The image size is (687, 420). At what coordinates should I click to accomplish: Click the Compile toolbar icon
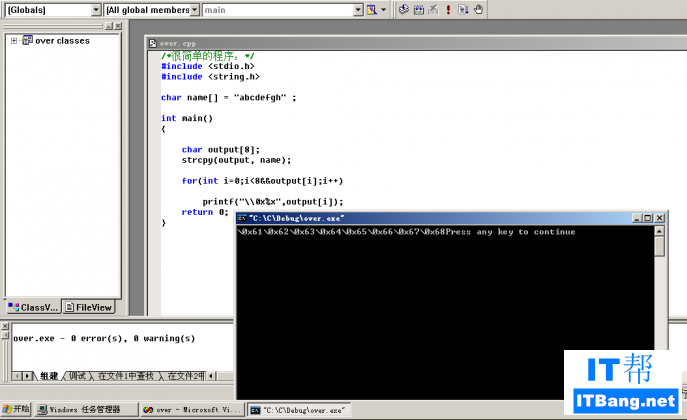404,9
